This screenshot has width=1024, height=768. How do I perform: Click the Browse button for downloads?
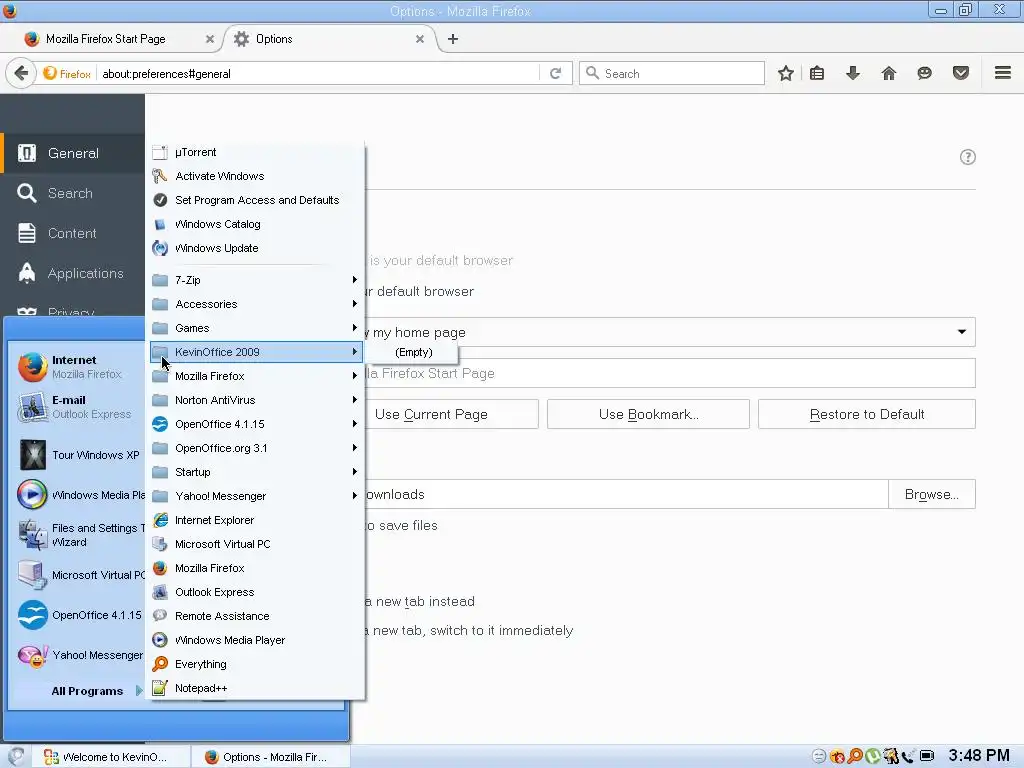click(932, 494)
